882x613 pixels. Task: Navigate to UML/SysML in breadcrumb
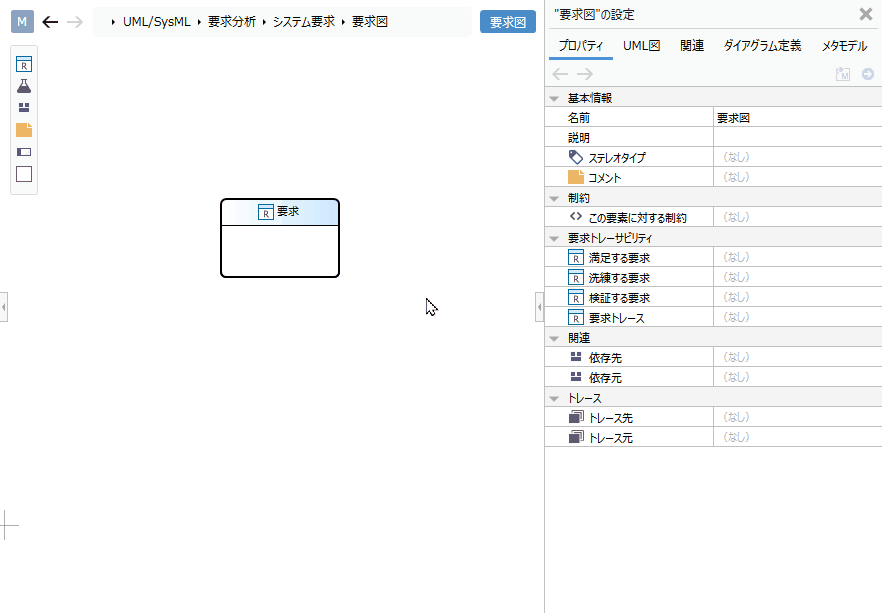156,22
